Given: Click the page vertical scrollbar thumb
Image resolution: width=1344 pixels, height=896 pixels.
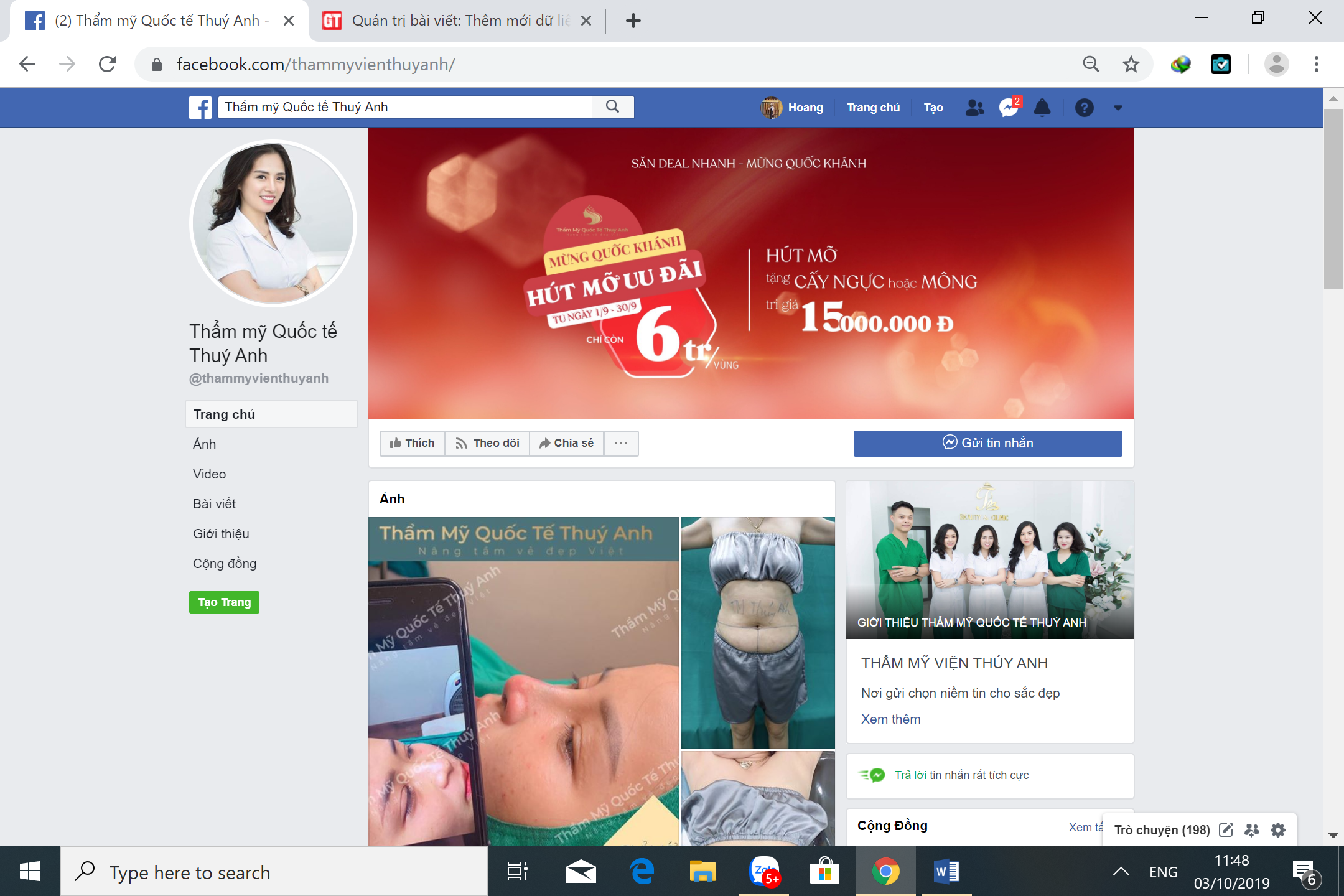Looking at the screenshot, I should click(1333, 199).
